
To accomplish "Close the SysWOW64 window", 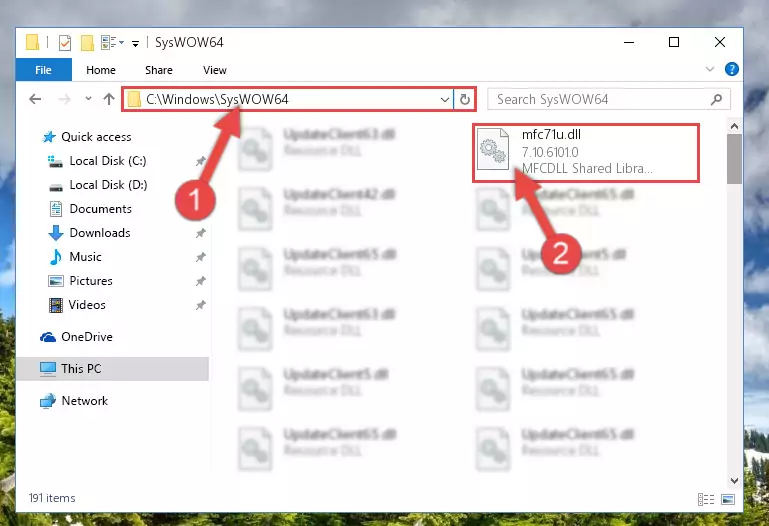I will pos(719,43).
